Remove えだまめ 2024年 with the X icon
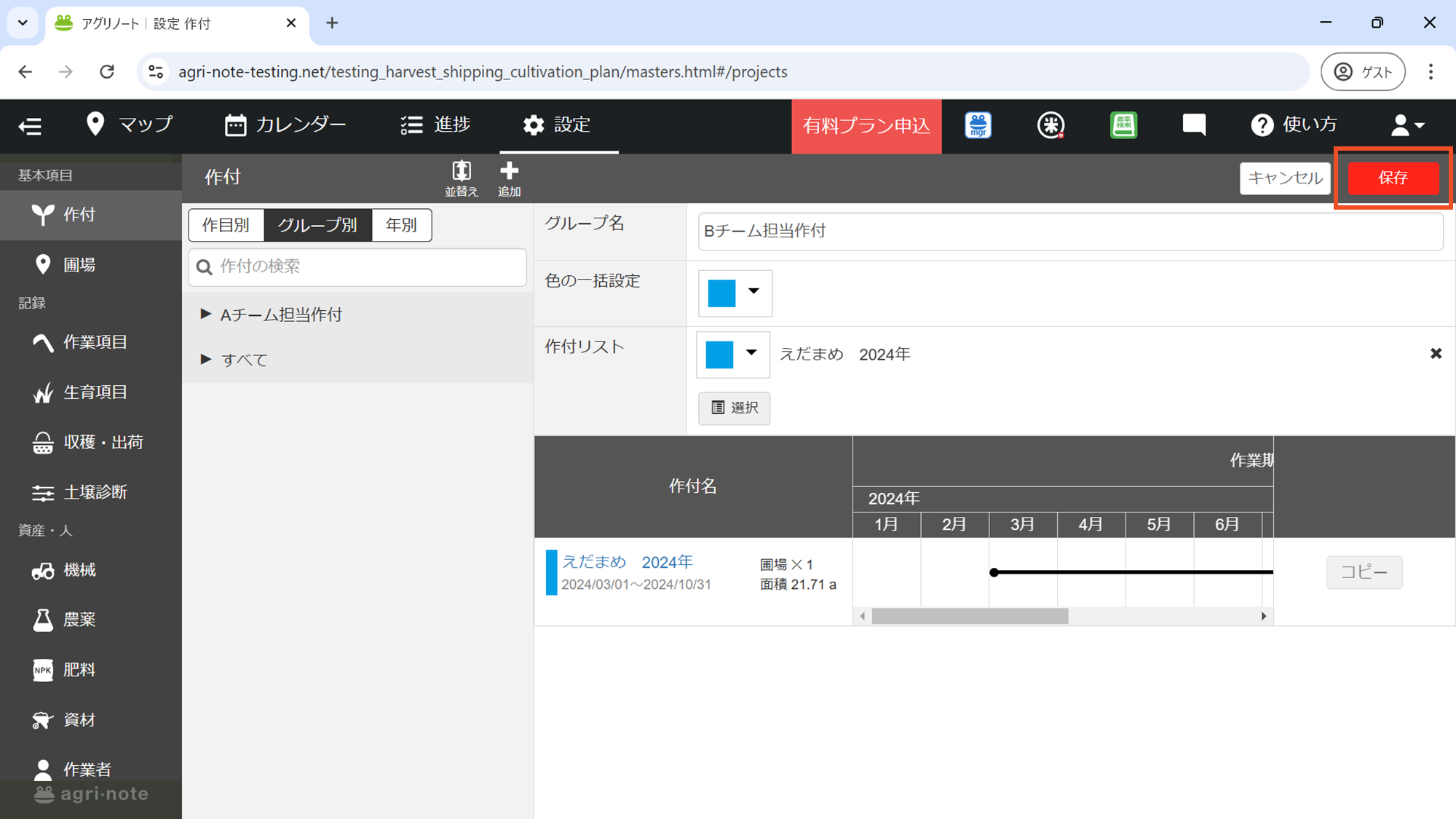The width and height of the screenshot is (1456, 819). pyautogui.click(x=1436, y=354)
